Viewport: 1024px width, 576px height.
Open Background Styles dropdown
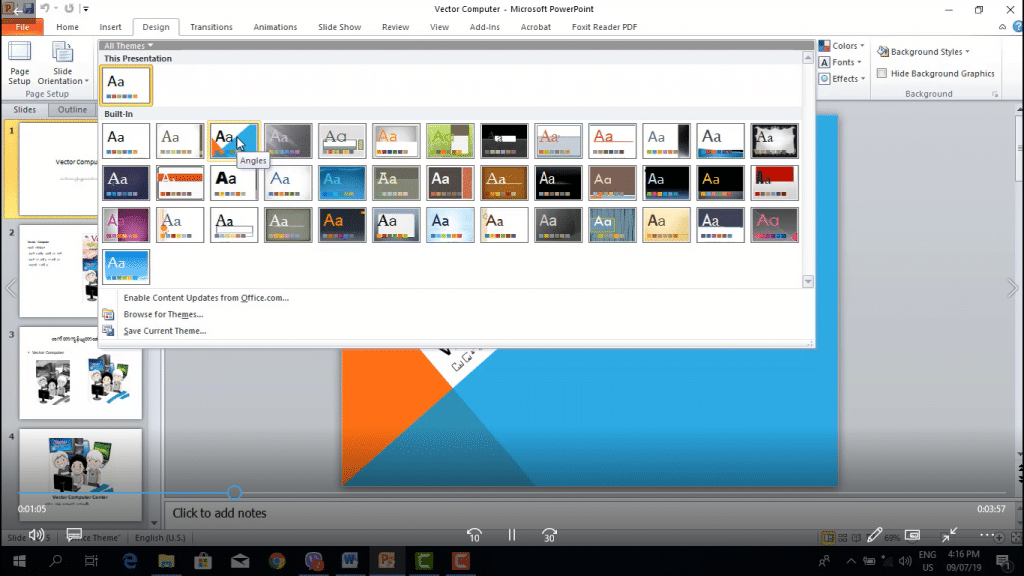pos(923,52)
